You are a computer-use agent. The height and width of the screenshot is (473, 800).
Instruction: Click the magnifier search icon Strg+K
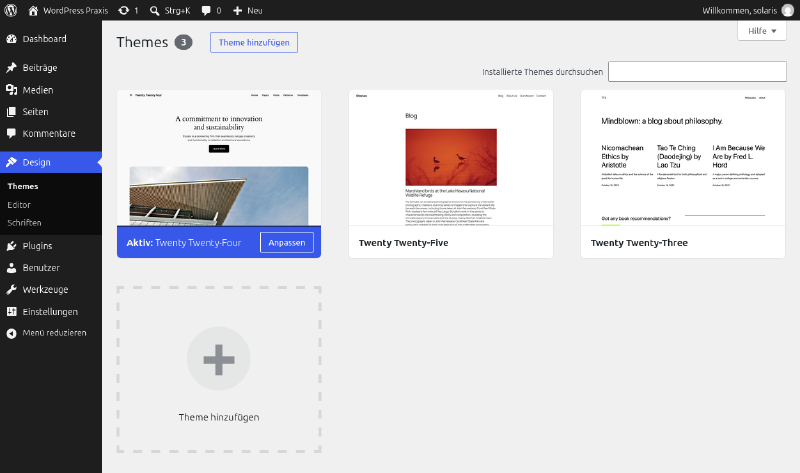point(154,11)
